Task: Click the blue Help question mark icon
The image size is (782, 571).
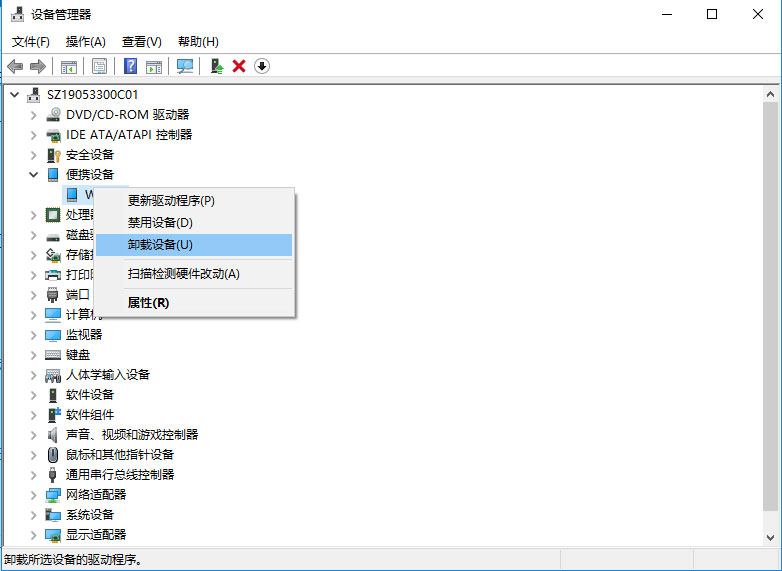Action: coord(131,66)
